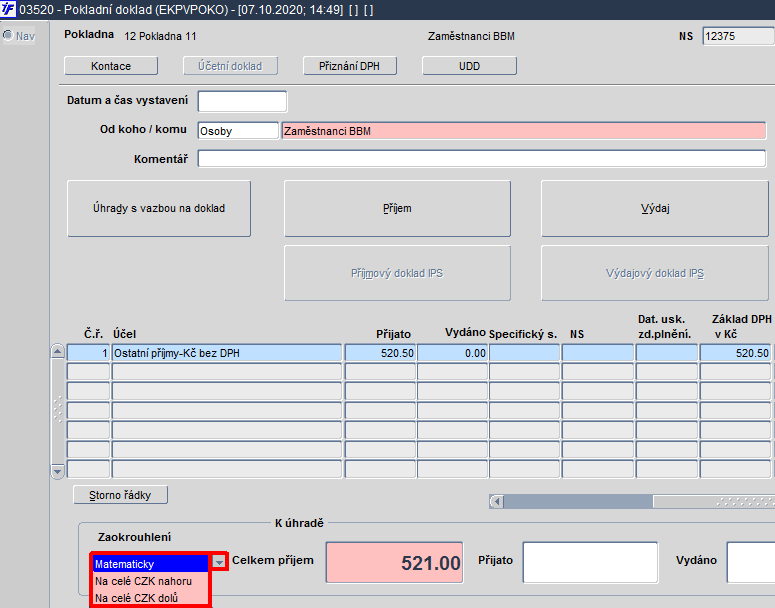This screenshot has height=608, width=775.
Task: Open the Kontace button
Action: pos(111,66)
